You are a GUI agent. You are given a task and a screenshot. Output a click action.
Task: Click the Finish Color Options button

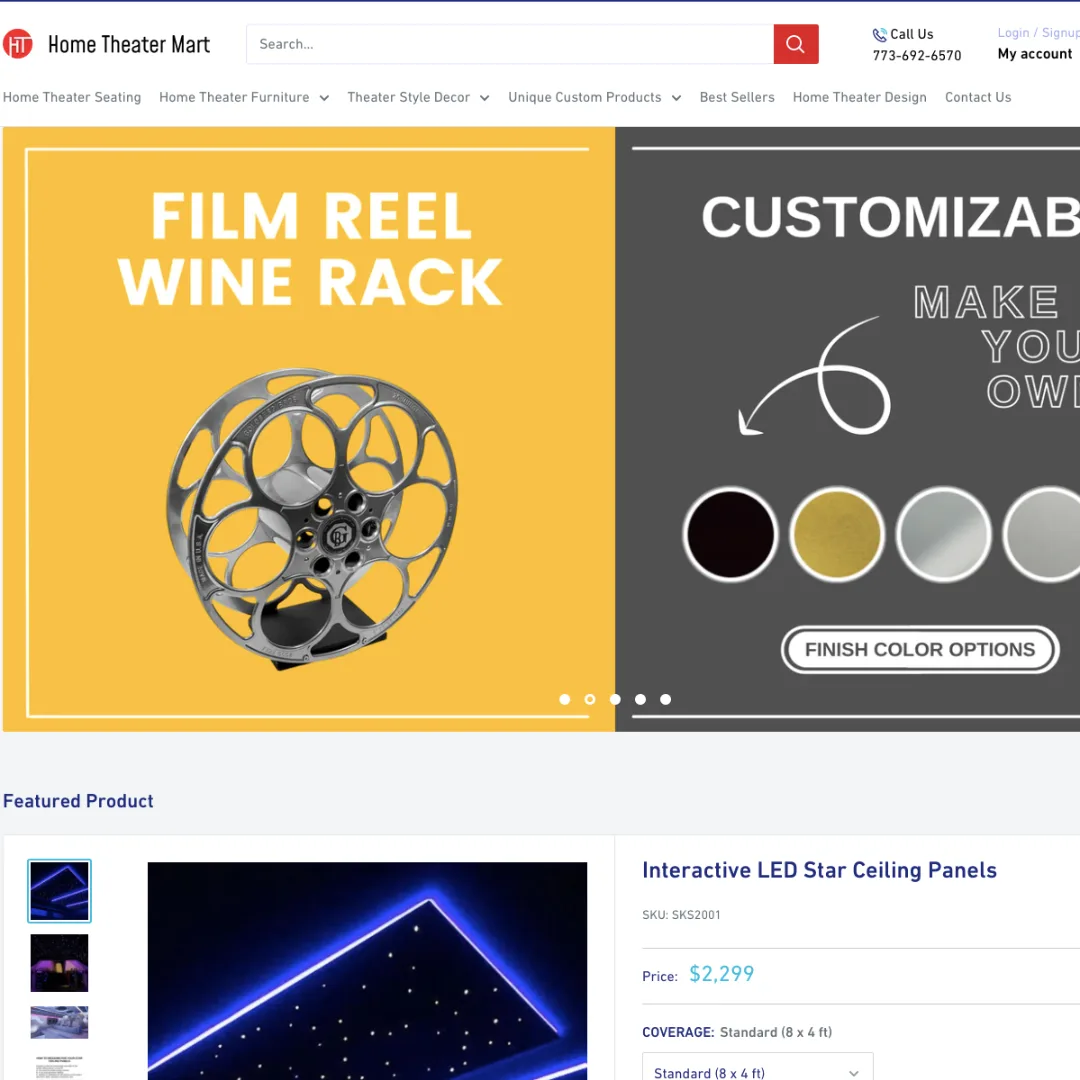tap(920, 650)
